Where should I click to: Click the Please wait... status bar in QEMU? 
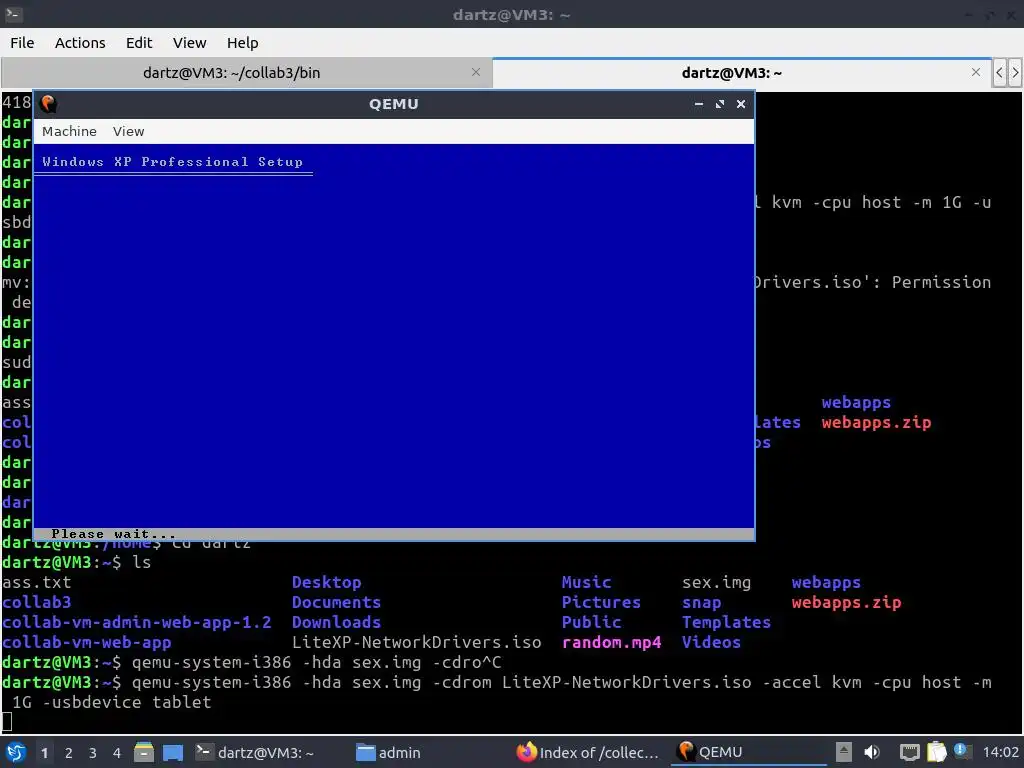coord(394,534)
